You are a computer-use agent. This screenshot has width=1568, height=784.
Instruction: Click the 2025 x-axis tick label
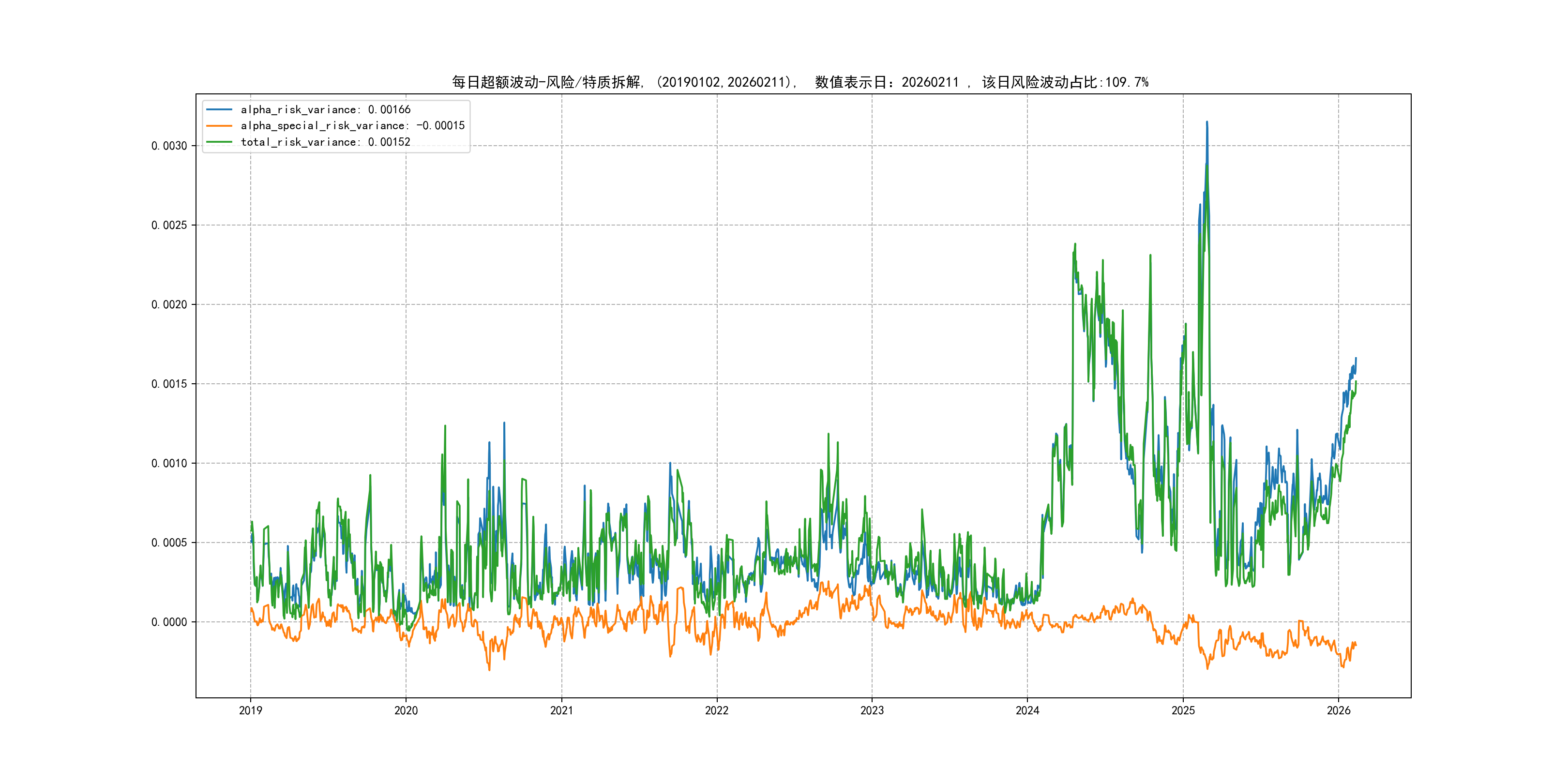click(x=1183, y=710)
